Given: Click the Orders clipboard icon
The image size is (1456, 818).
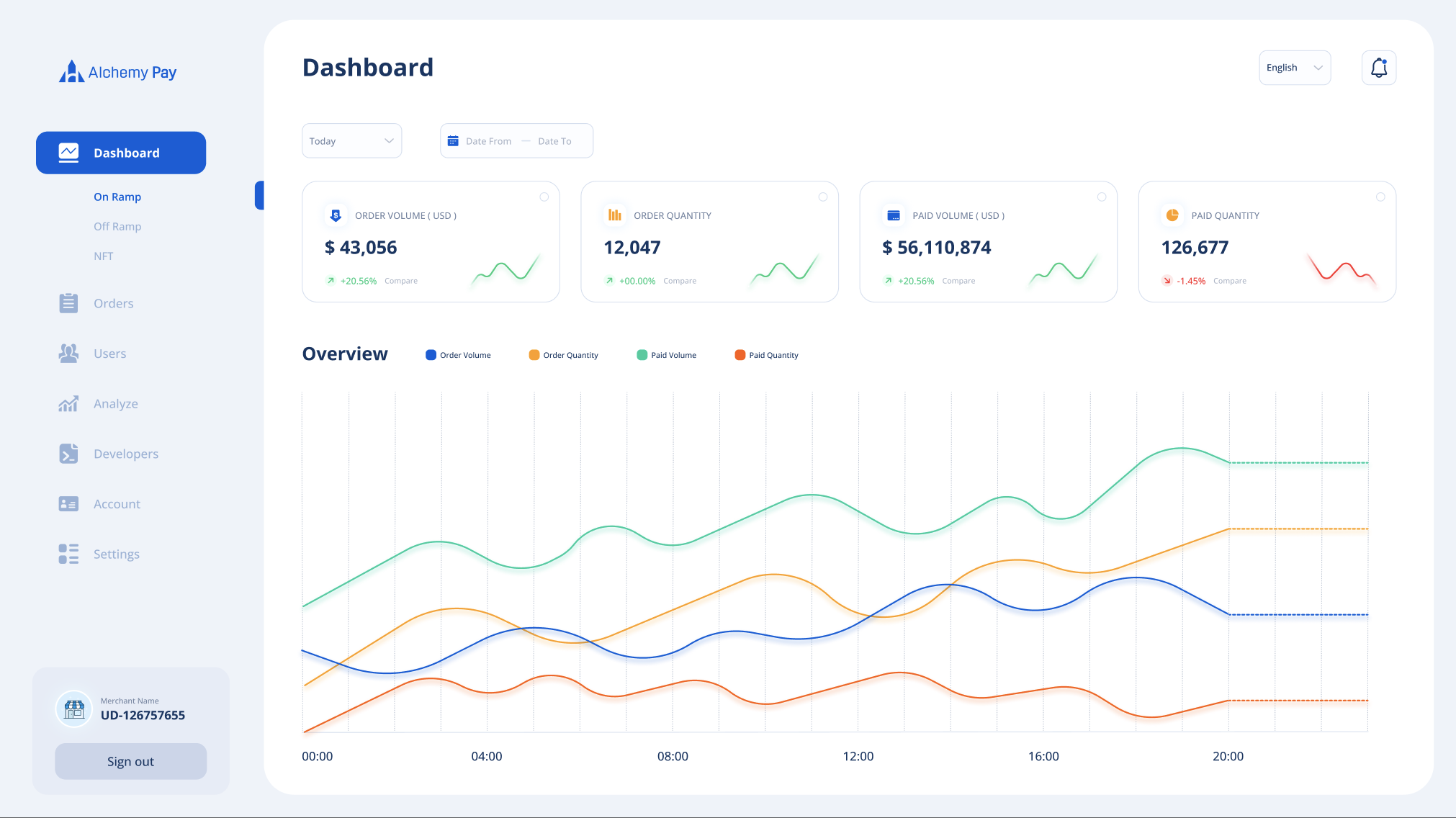Looking at the screenshot, I should point(68,303).
